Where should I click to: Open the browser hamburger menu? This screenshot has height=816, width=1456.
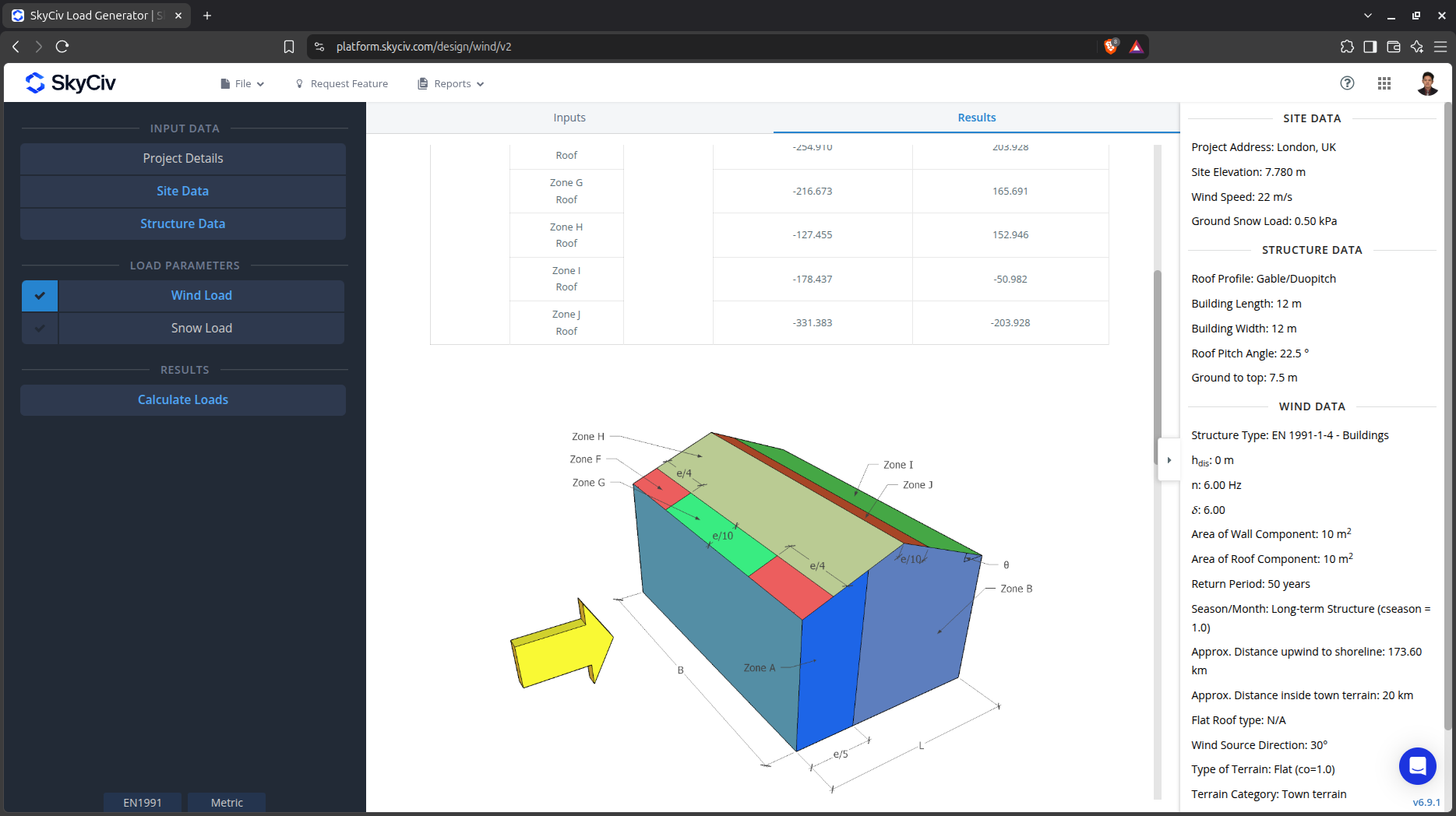[1440, 47]
